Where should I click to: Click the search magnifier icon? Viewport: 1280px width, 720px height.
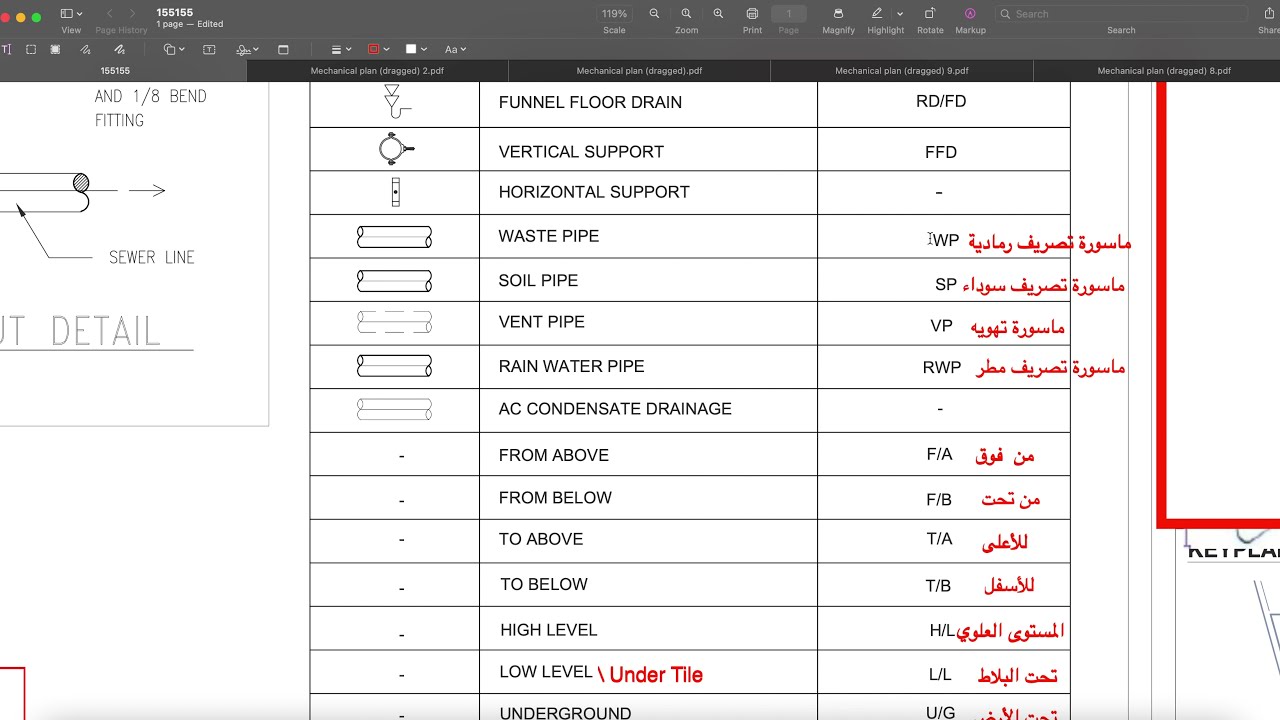pyautogui.click(x=1004, y=14)
